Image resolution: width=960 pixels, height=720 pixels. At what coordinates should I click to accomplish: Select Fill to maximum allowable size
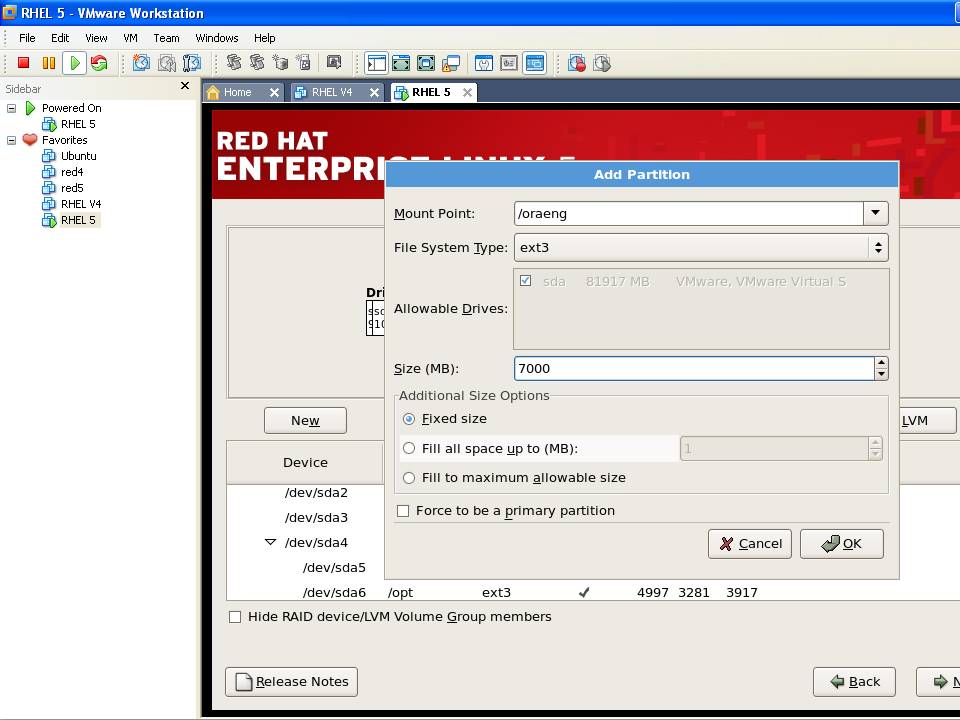click(x=409, y=478)
